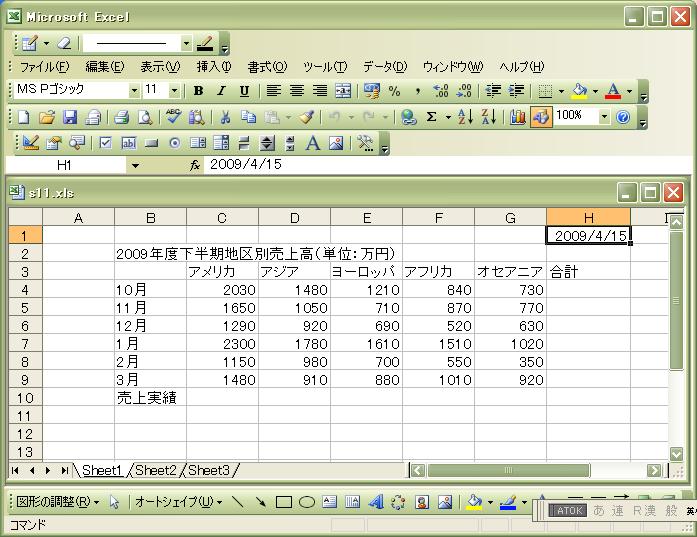
Task: Switch to Sheet3 tab
Action: (x=209, y=470)
